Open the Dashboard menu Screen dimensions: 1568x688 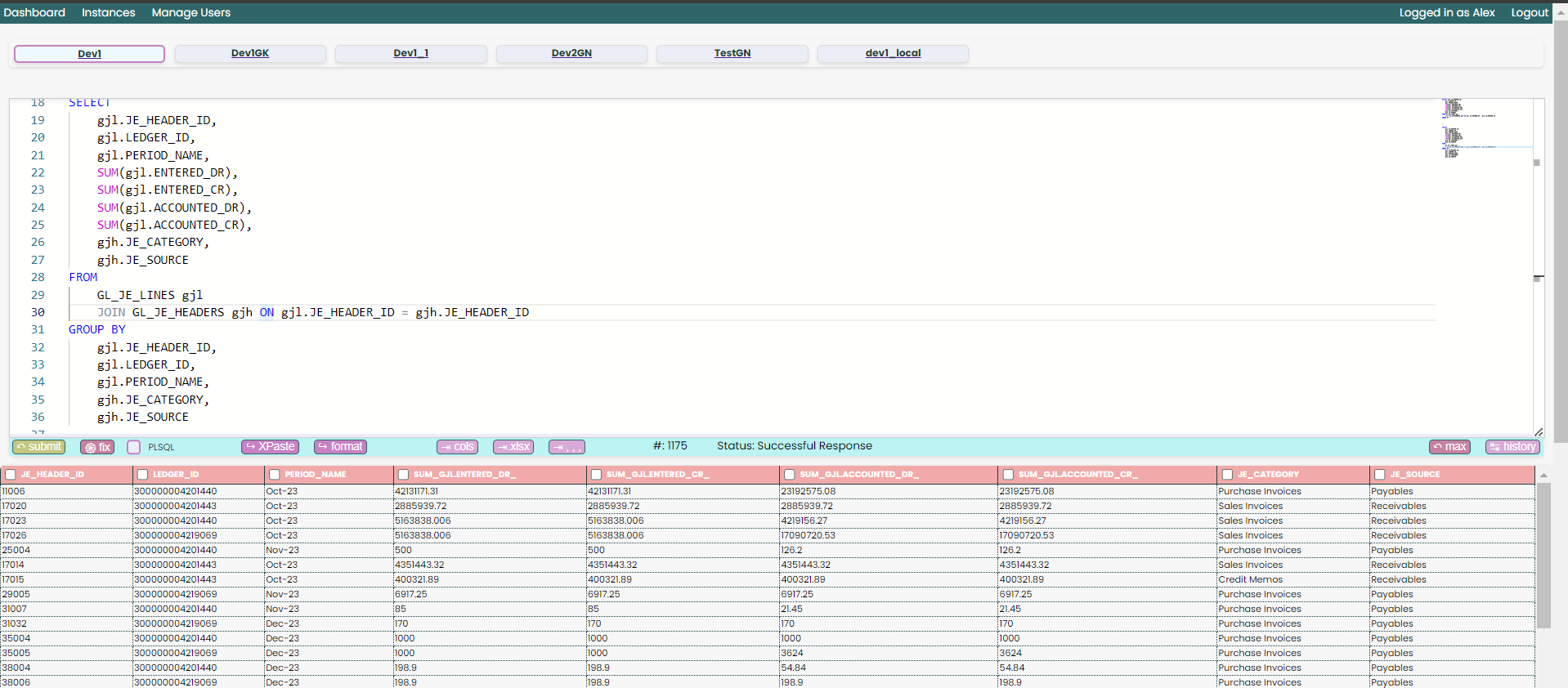click(34, 12)
